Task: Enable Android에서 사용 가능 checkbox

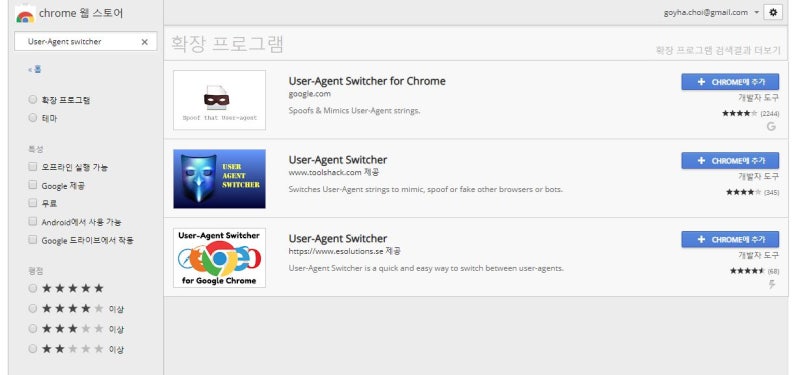Action: [33, 221]
